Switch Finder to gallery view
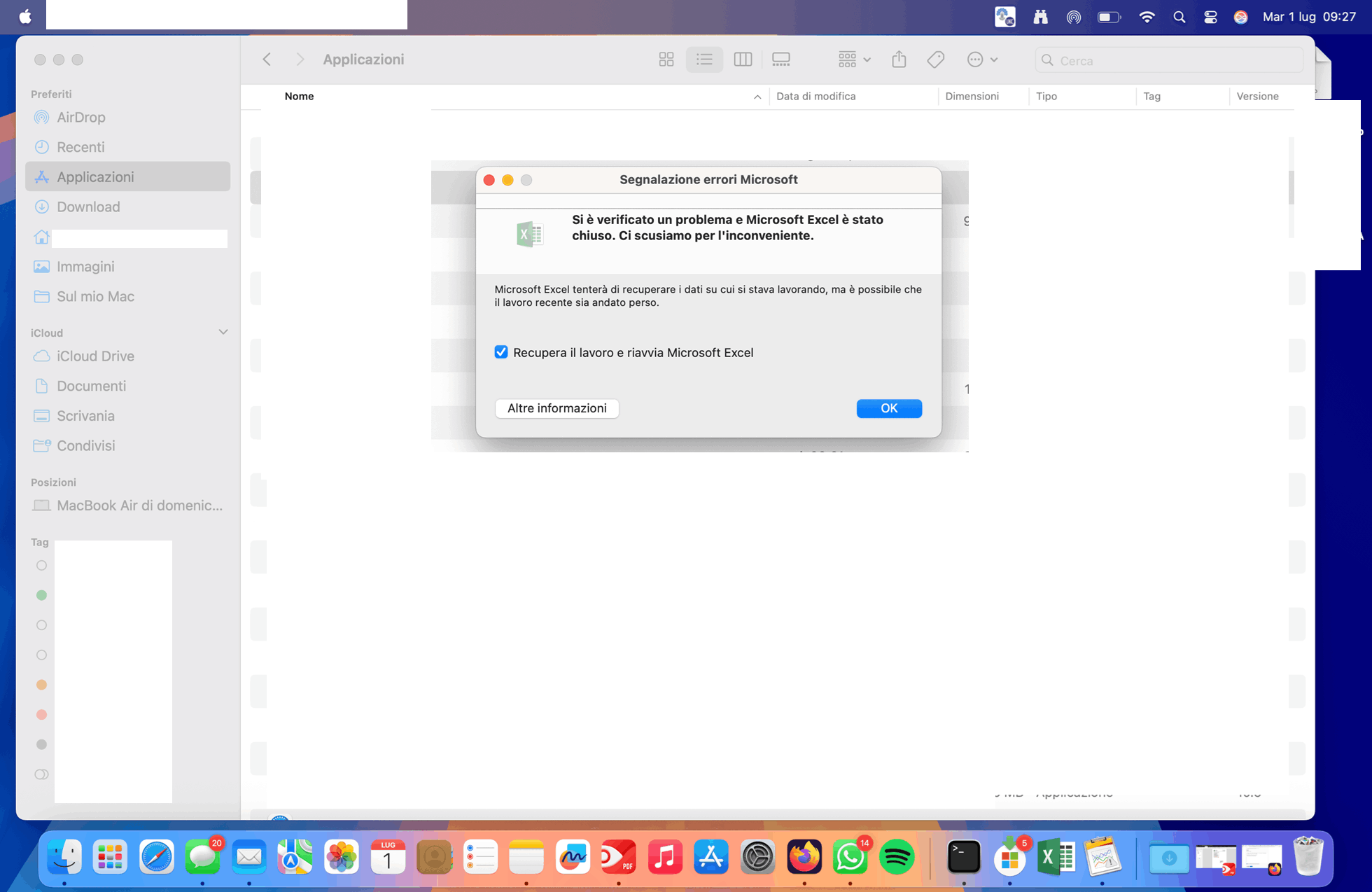The width and height of the screenshot is (1372, 892). (781, 60)
